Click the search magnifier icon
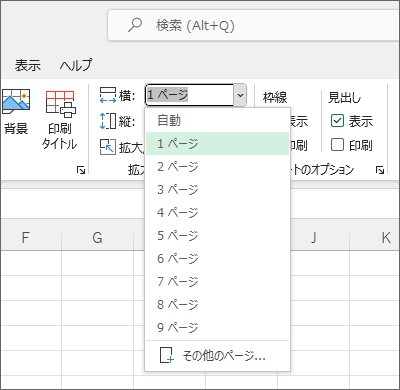Image resolution: width=400 pixels, height=390 pixels. coord(135,25)
